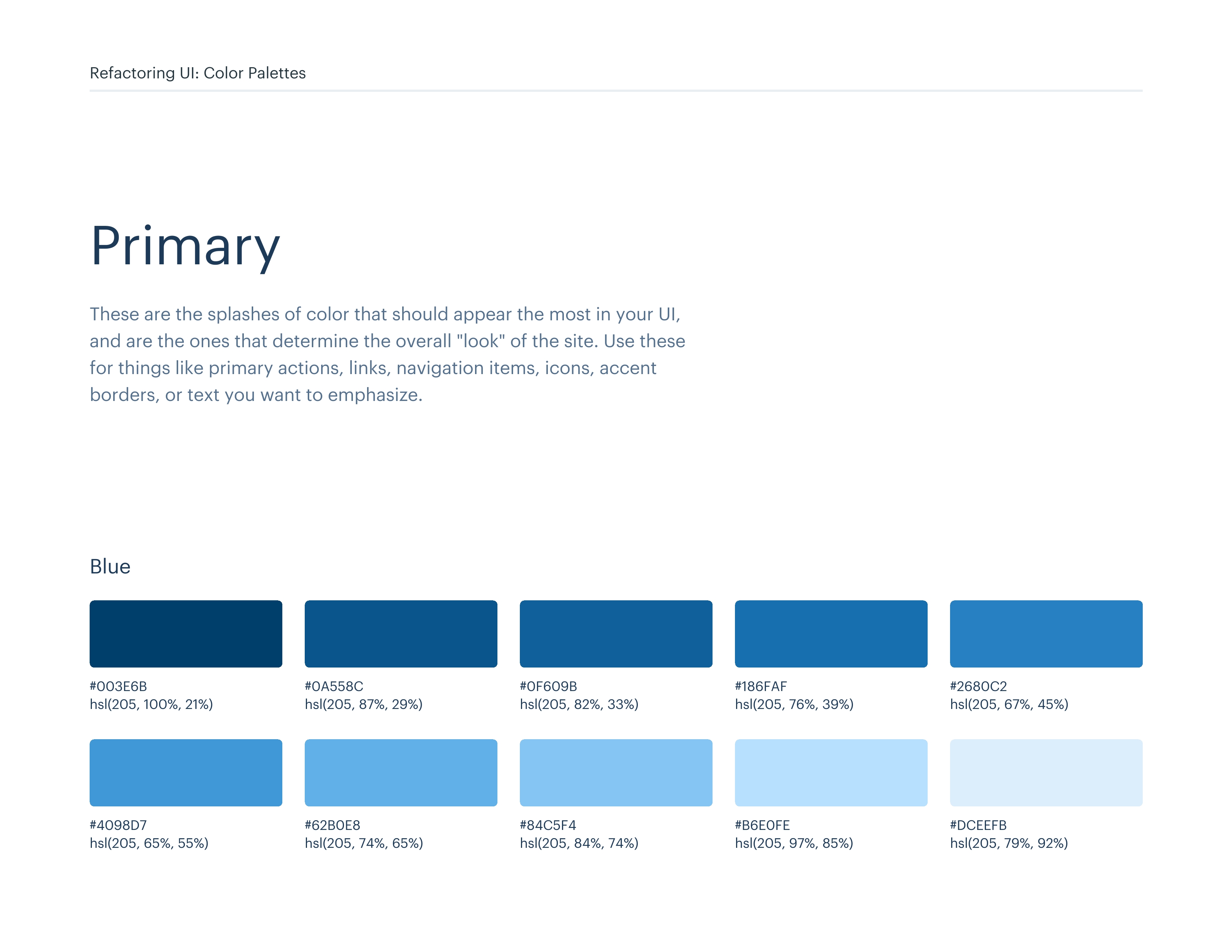Click the hsl(205, 74%, 65%) text
The width and height of the screenshot is (1232, 952).
coord(363,843)
